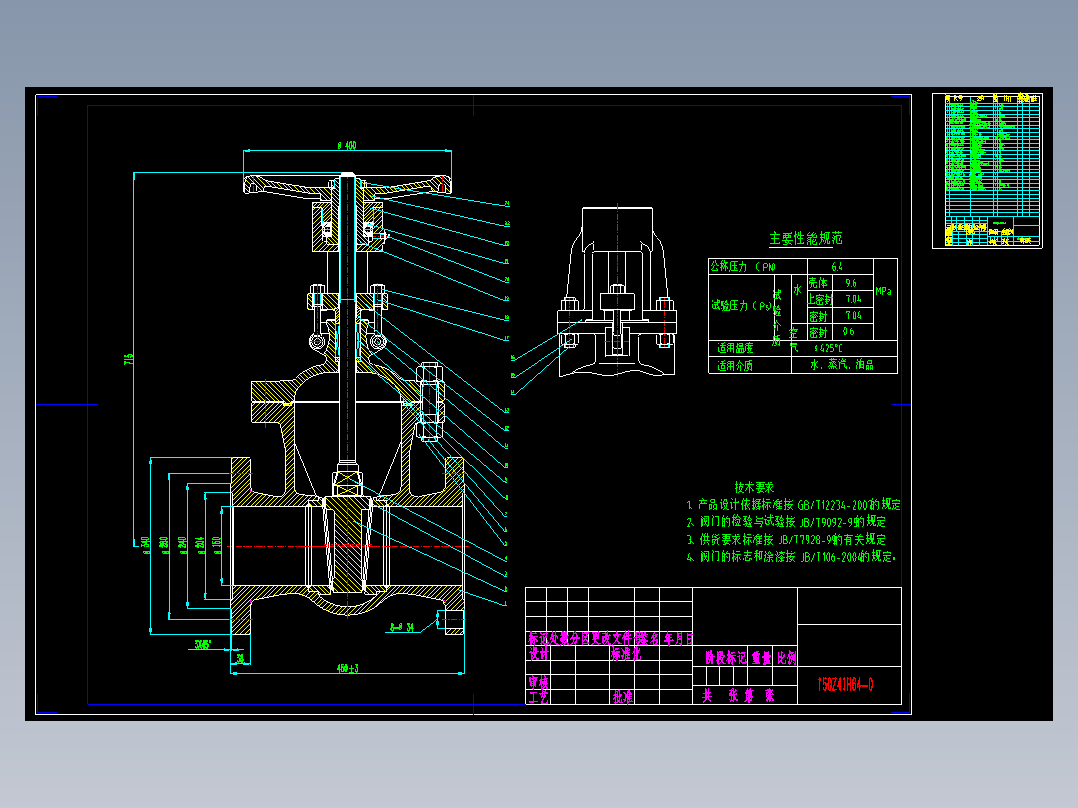The image size is (1078, 808).
Task: Select the '批准' title block cell
Action: coord(622,697)
